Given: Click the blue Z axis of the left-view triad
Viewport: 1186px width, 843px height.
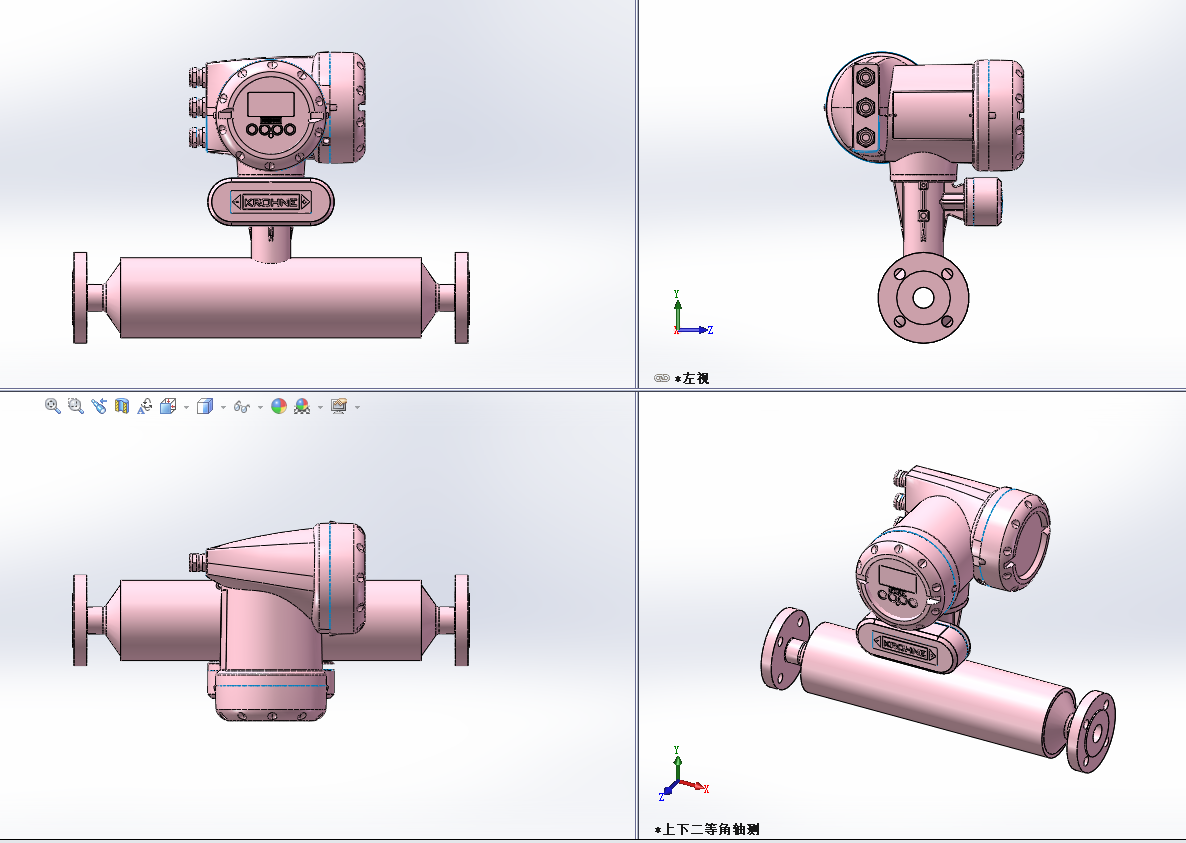Looking at the screenshot, I should click(x=694, y=330).
